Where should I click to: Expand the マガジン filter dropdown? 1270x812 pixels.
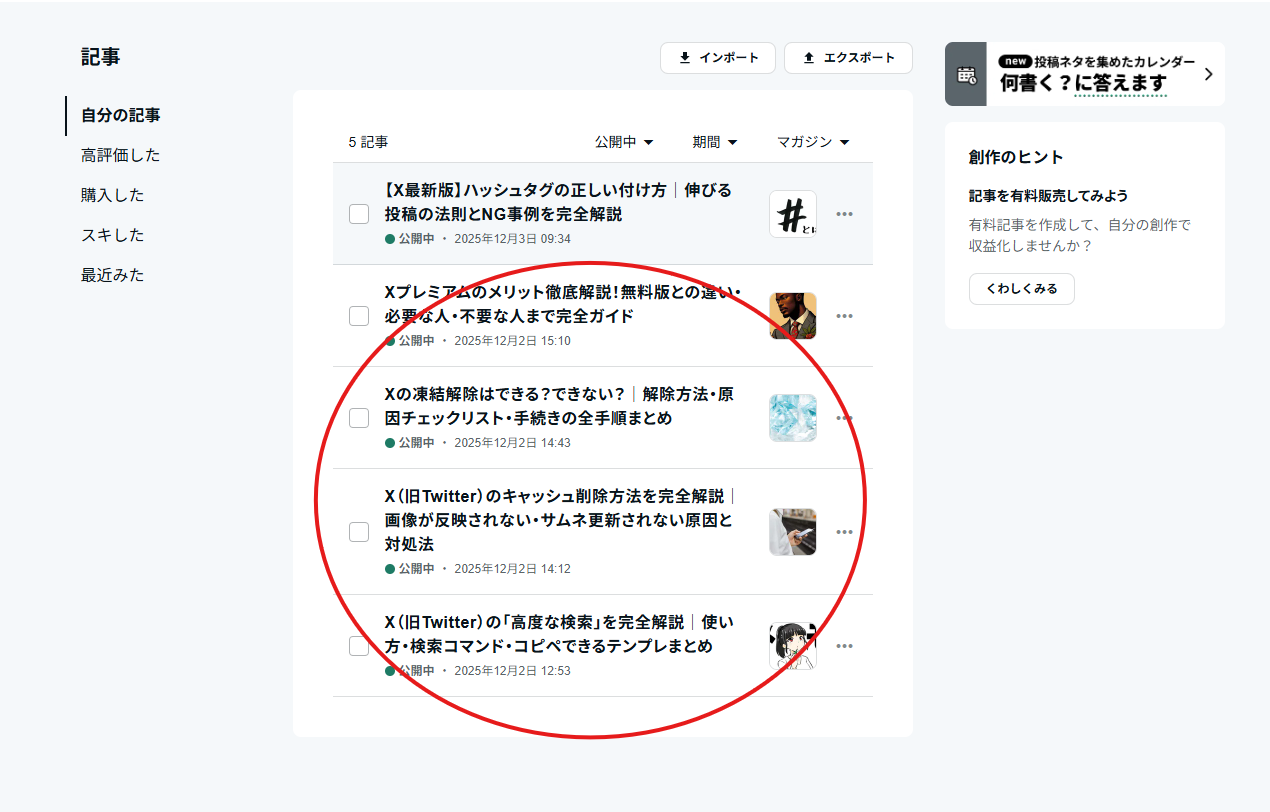tap(812, 142)
